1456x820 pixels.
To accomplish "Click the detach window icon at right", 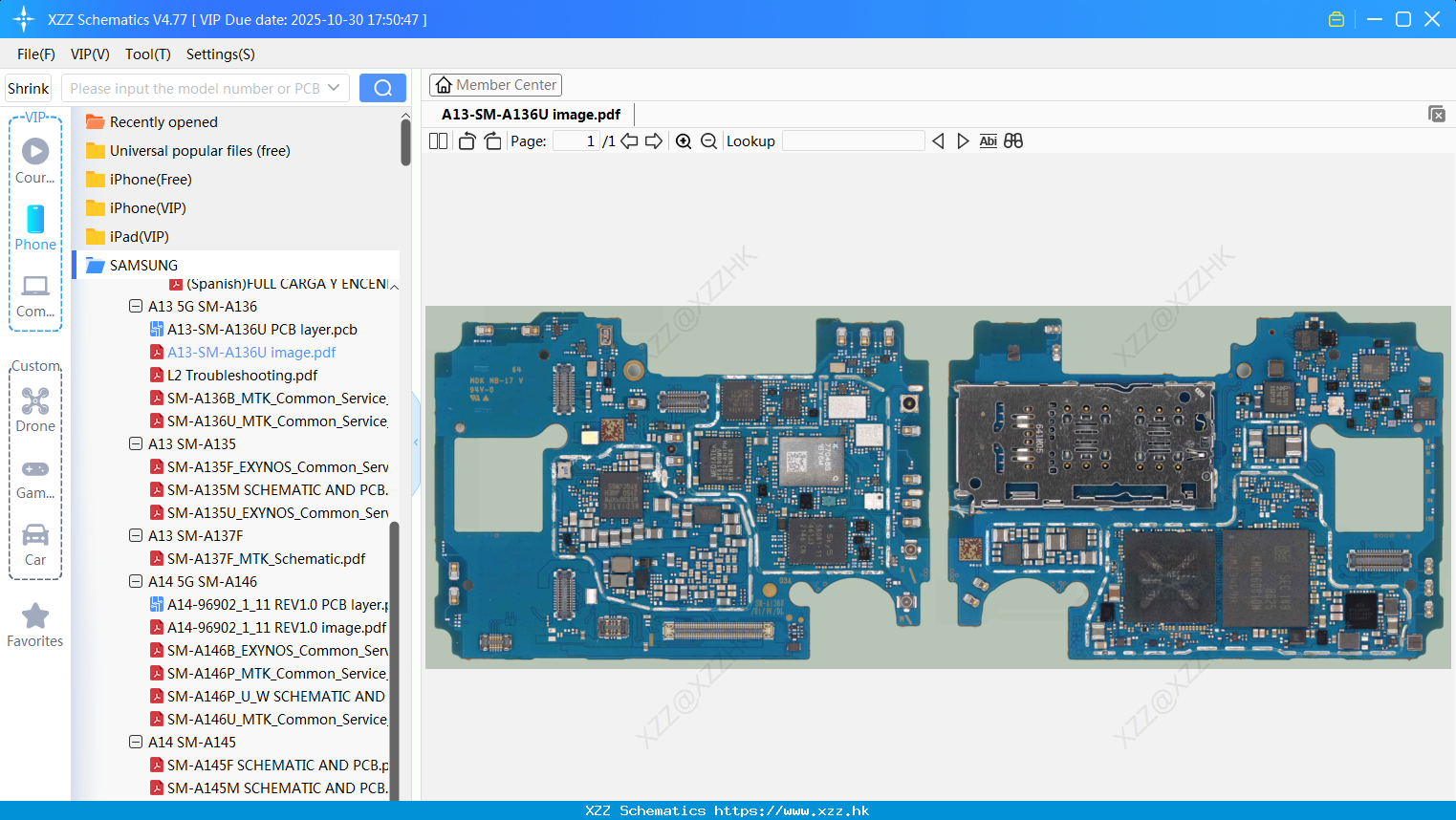I will click(1437, 114).
